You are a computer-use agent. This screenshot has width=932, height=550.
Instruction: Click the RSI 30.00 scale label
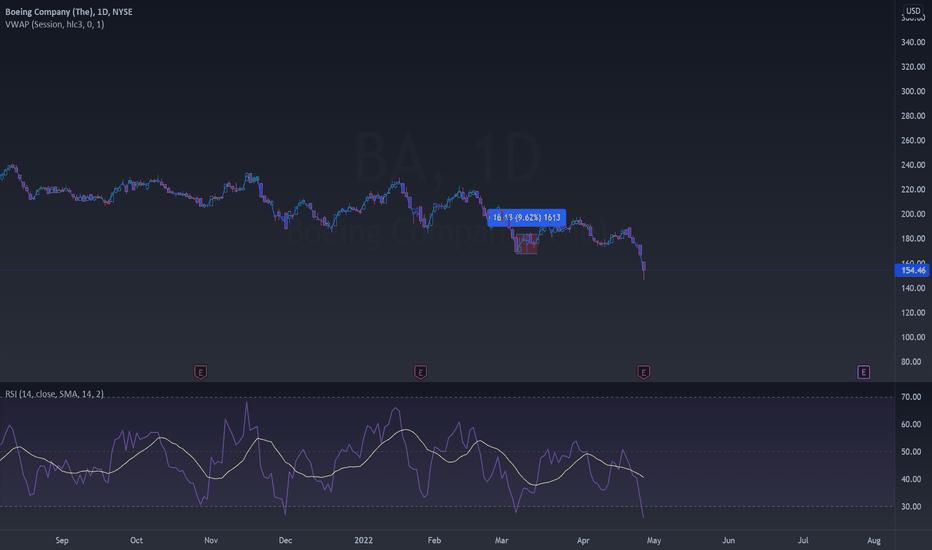click(x=911, y=507)
